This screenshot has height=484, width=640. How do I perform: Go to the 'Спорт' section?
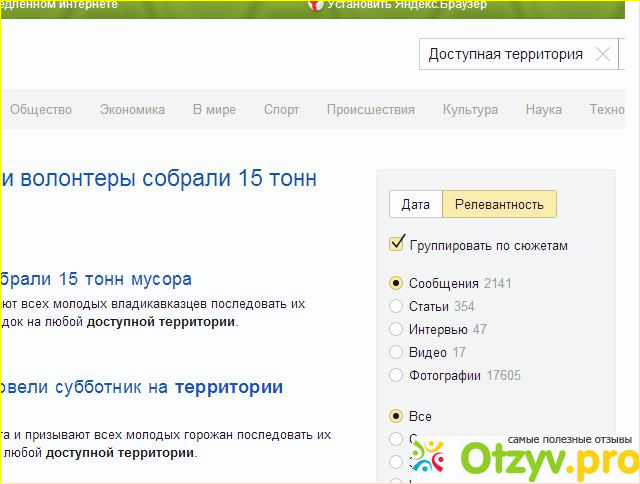click(281, 110)
